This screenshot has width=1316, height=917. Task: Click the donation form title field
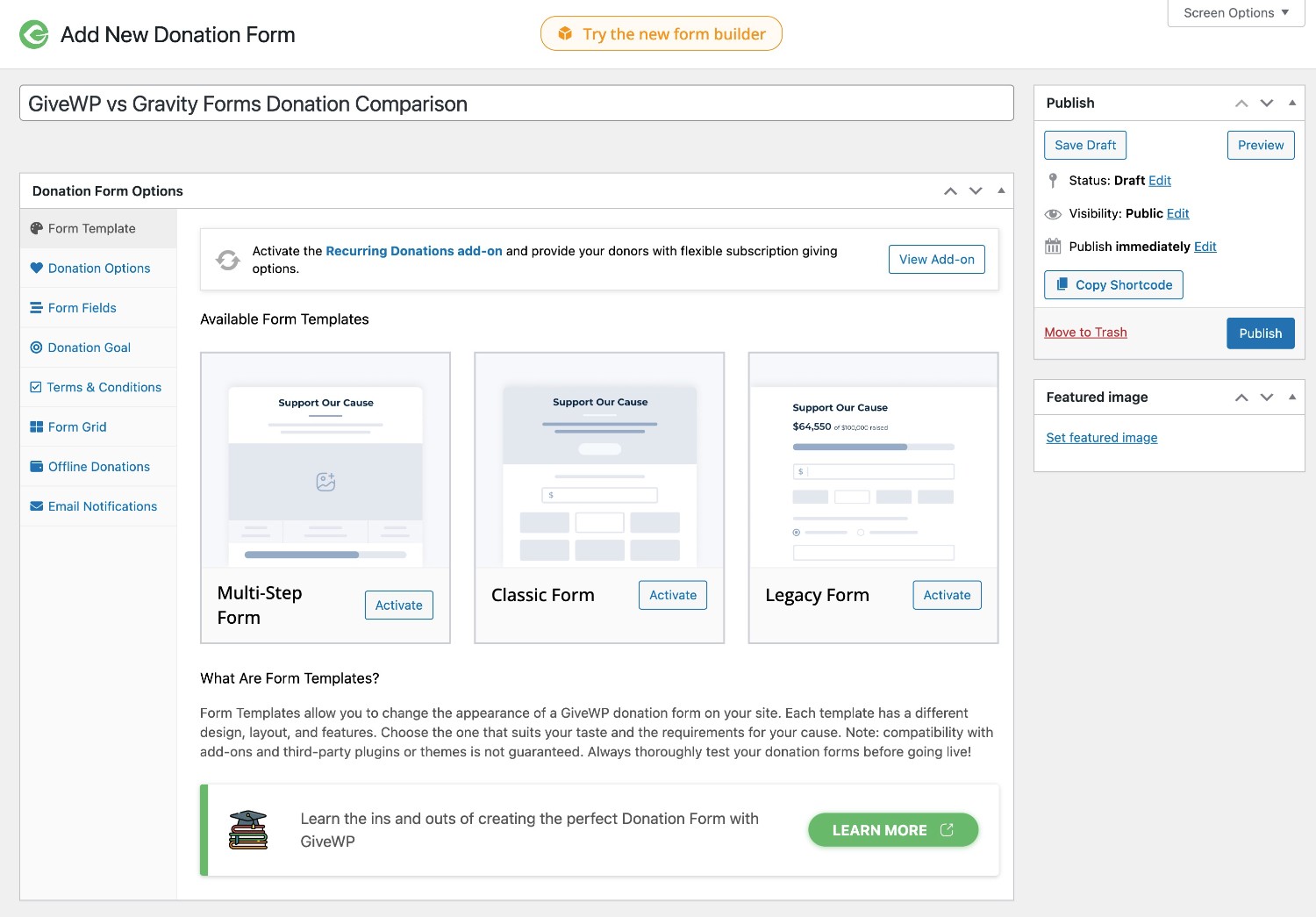point(517,104)
